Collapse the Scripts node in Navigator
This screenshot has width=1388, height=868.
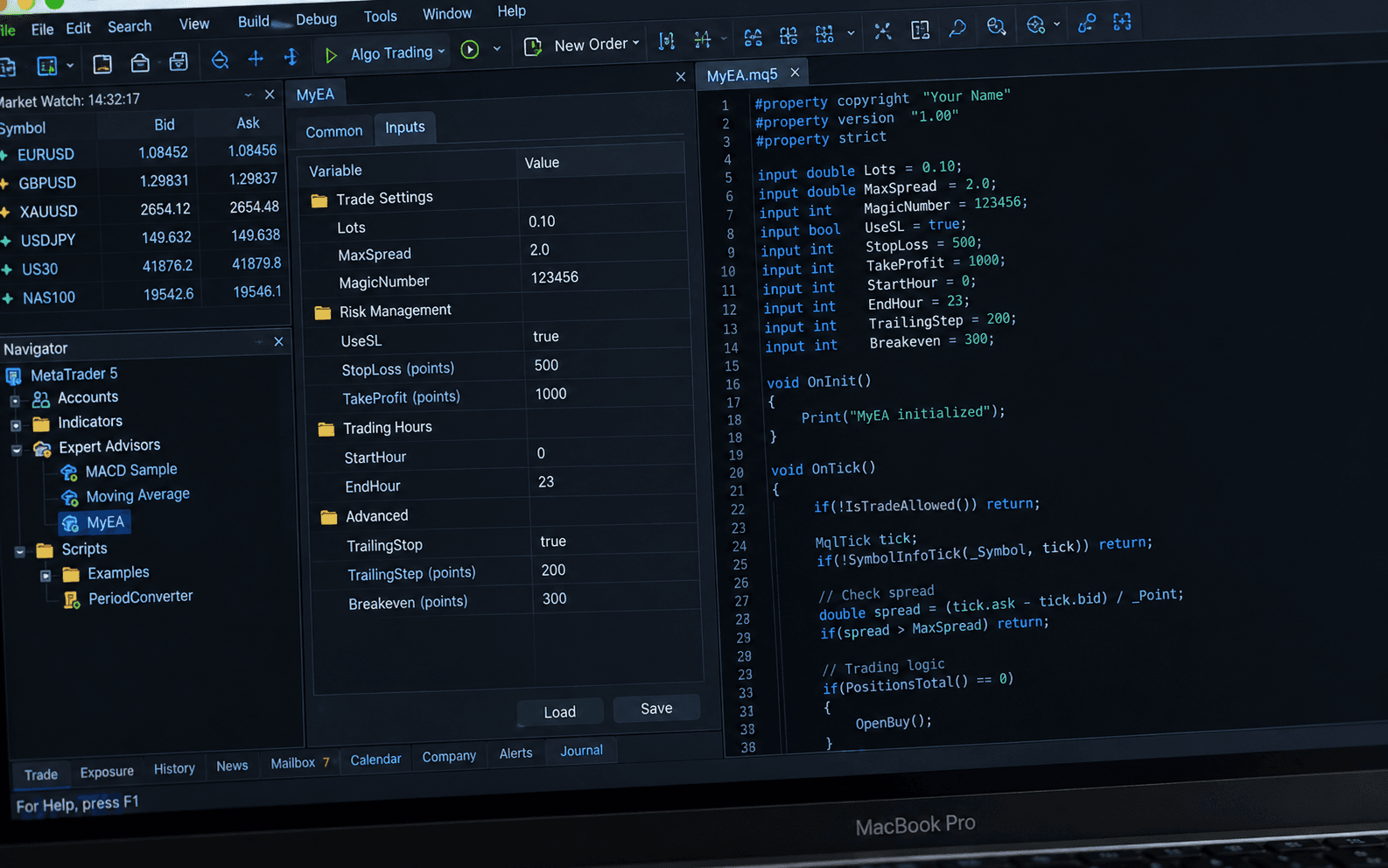tap(20, 552)
